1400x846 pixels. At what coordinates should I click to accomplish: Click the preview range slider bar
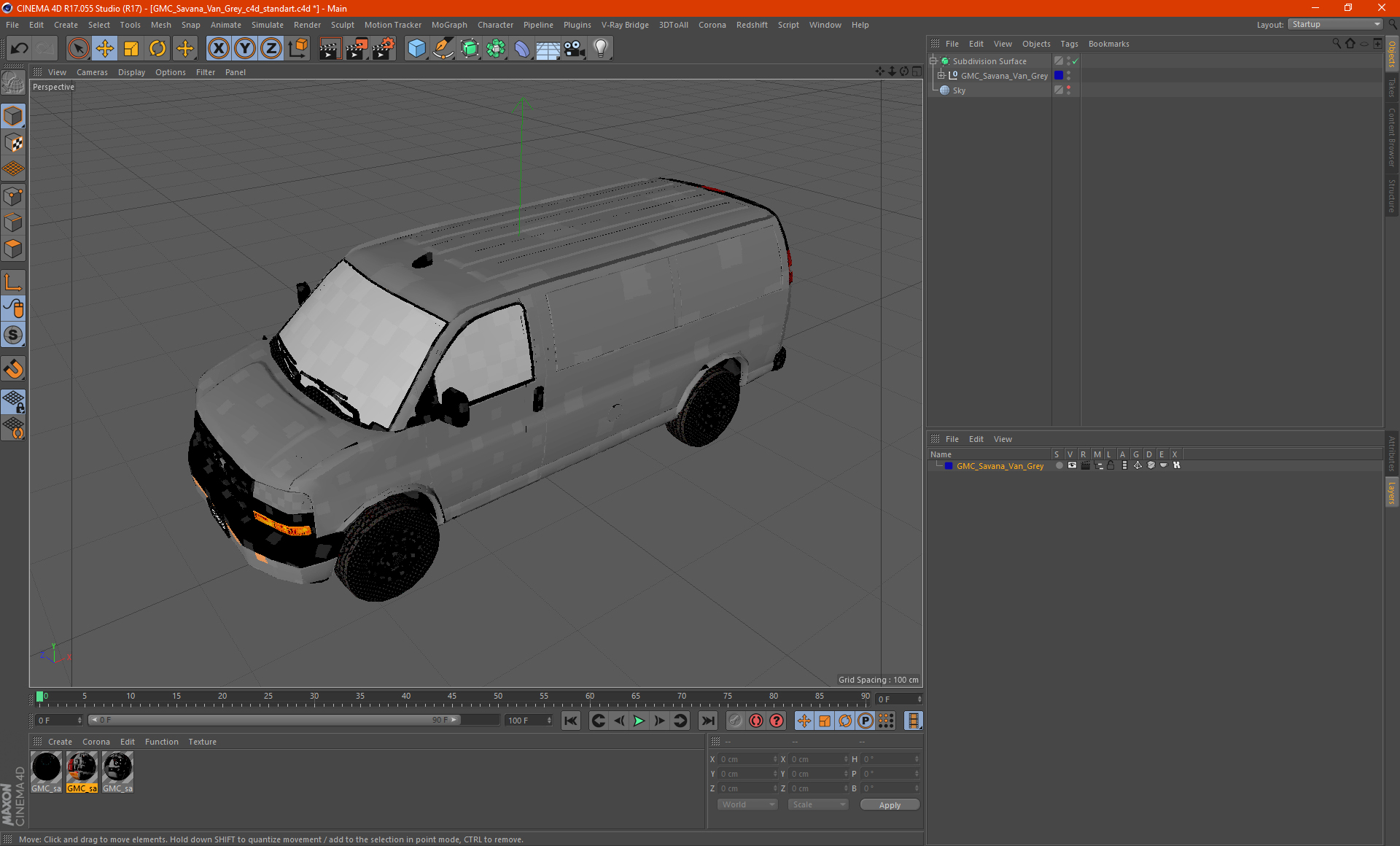pyautogui.click(x=274, y=720)
